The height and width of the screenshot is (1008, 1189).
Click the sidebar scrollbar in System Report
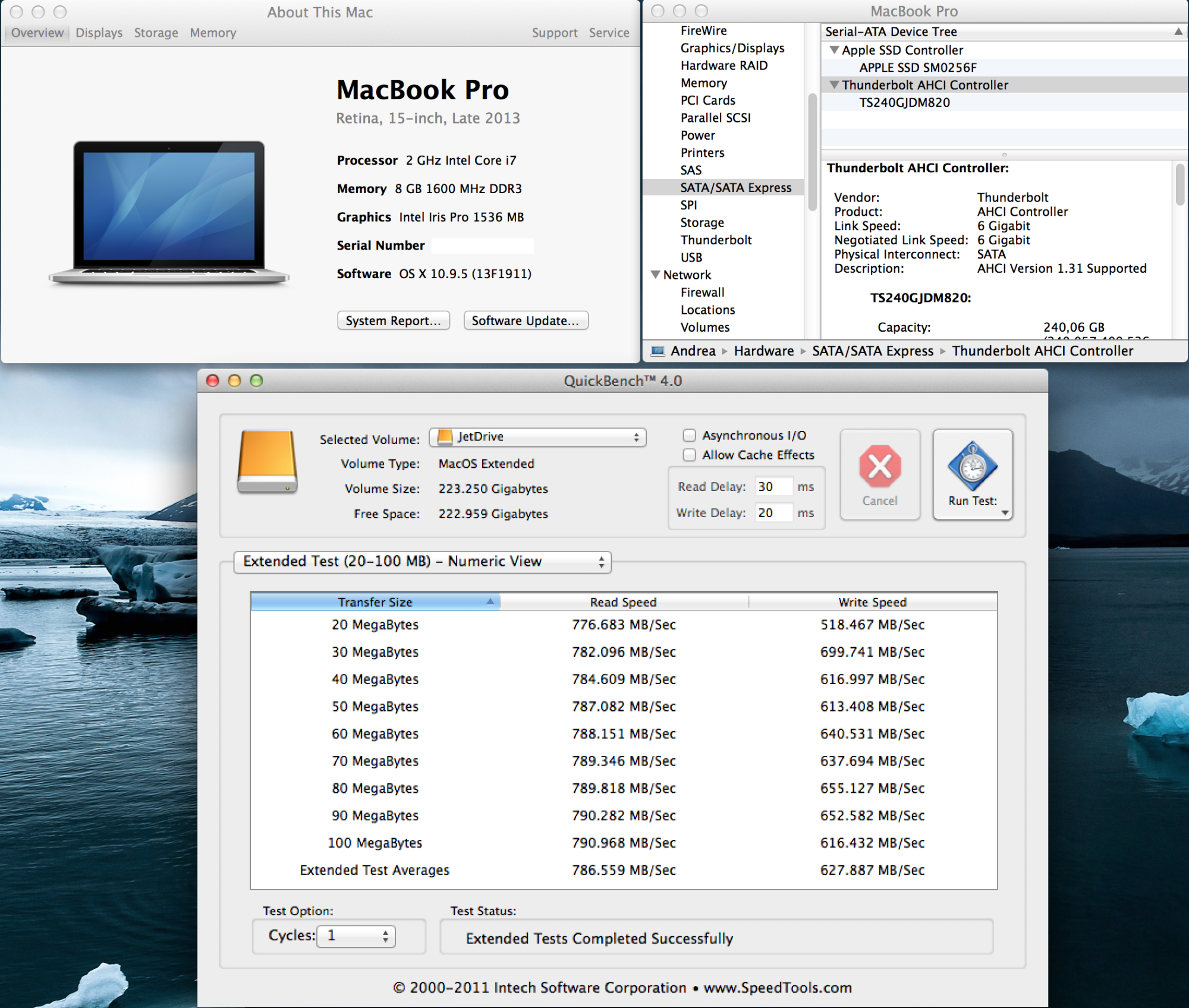coord(812,152)
